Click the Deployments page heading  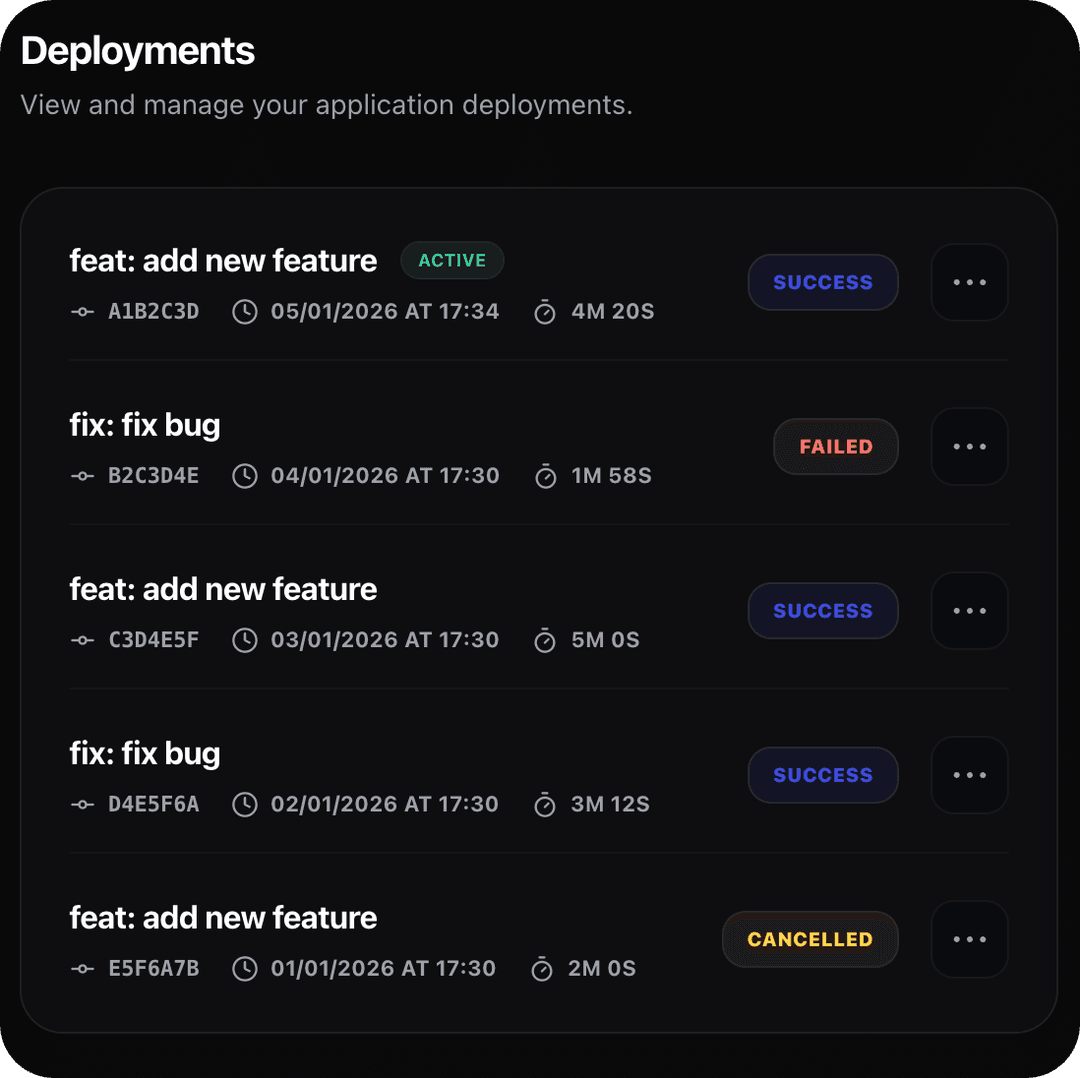(x=137, y=50)
